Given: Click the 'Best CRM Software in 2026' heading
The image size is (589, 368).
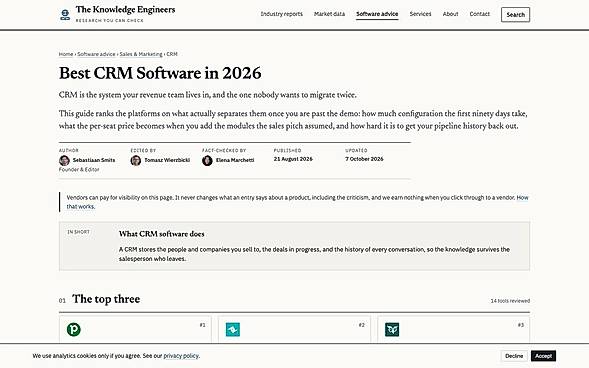Looking at the screenshot, I should (160, 73).
